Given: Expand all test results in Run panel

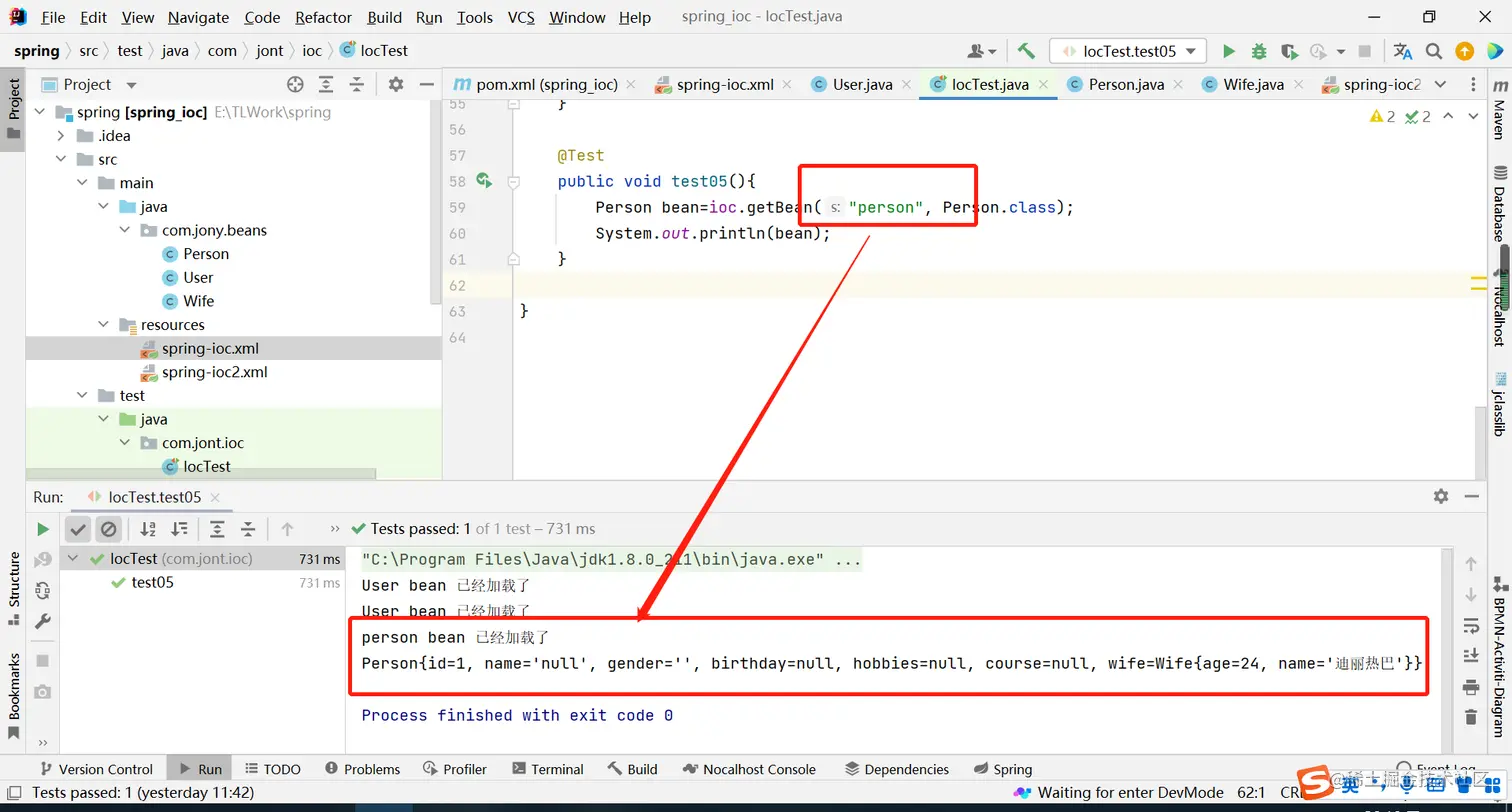Looking at the screenshot, I should [217, 529].
